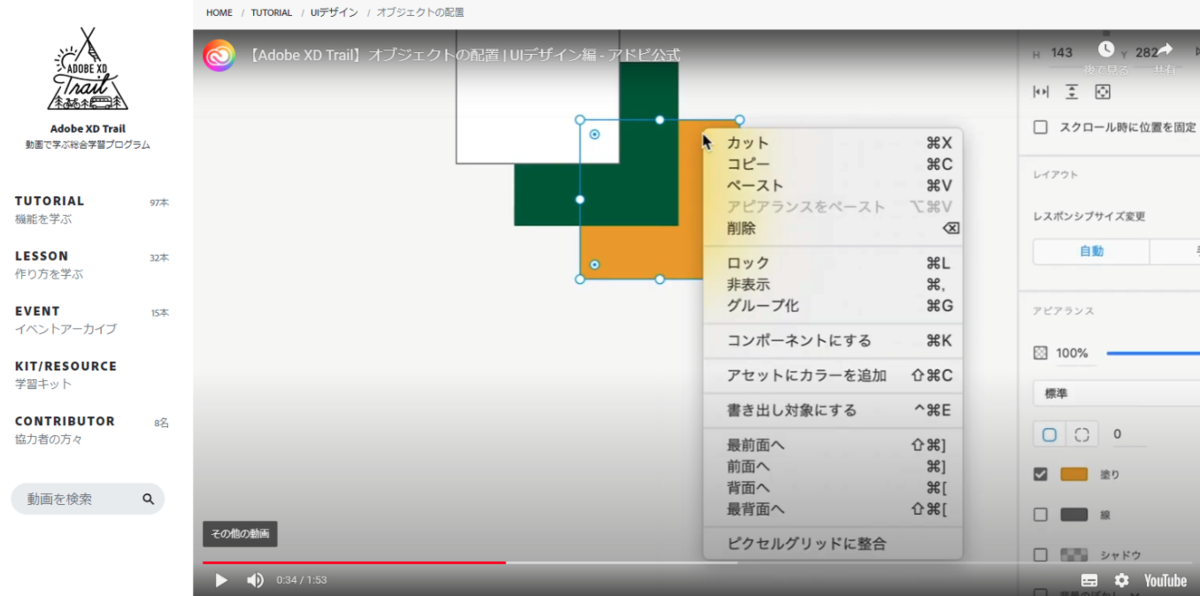
Task: Open YouTube player settings gear
Action: (1122, 580)
